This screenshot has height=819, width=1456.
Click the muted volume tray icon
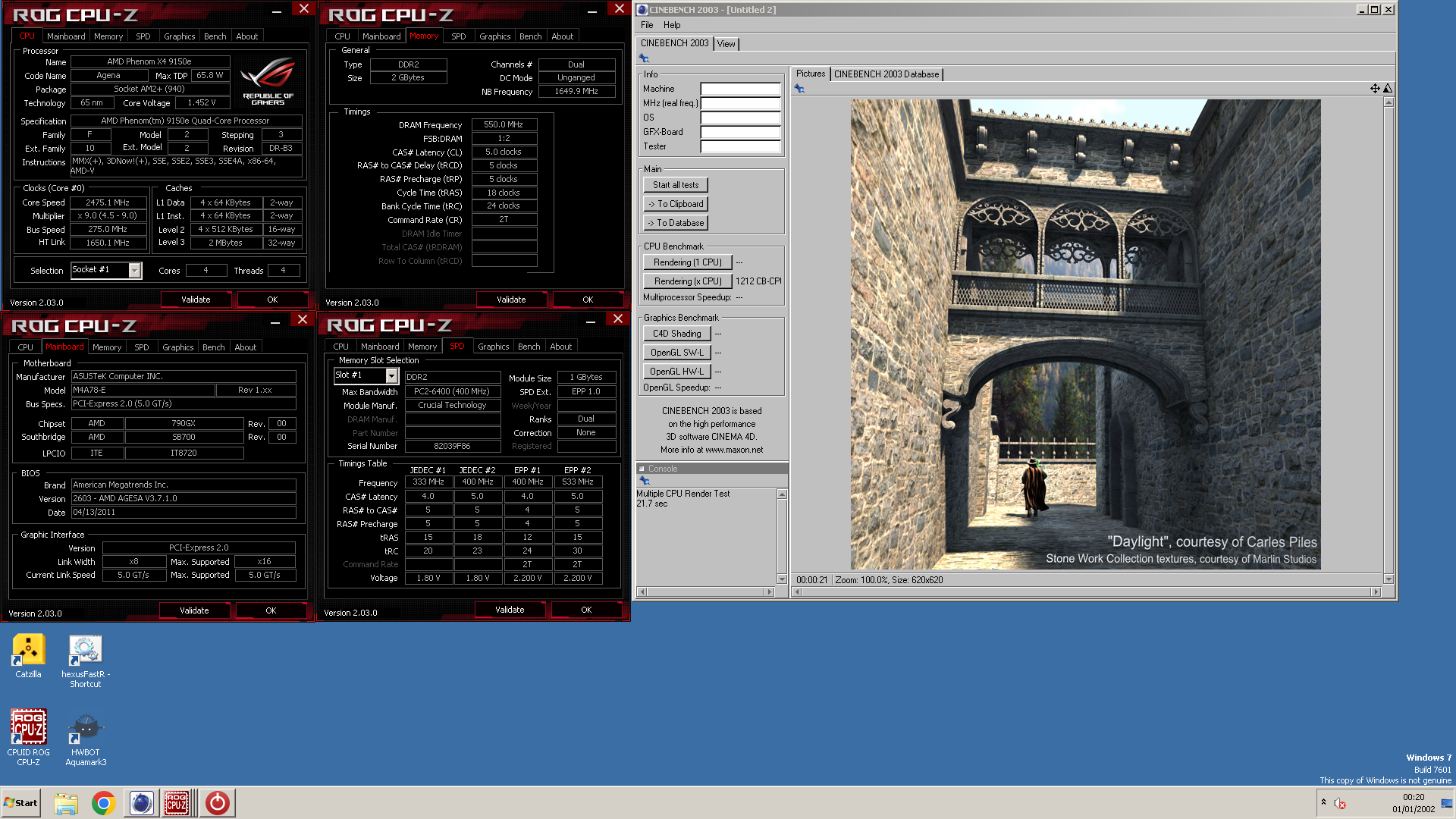click(x=1340, y=803)
